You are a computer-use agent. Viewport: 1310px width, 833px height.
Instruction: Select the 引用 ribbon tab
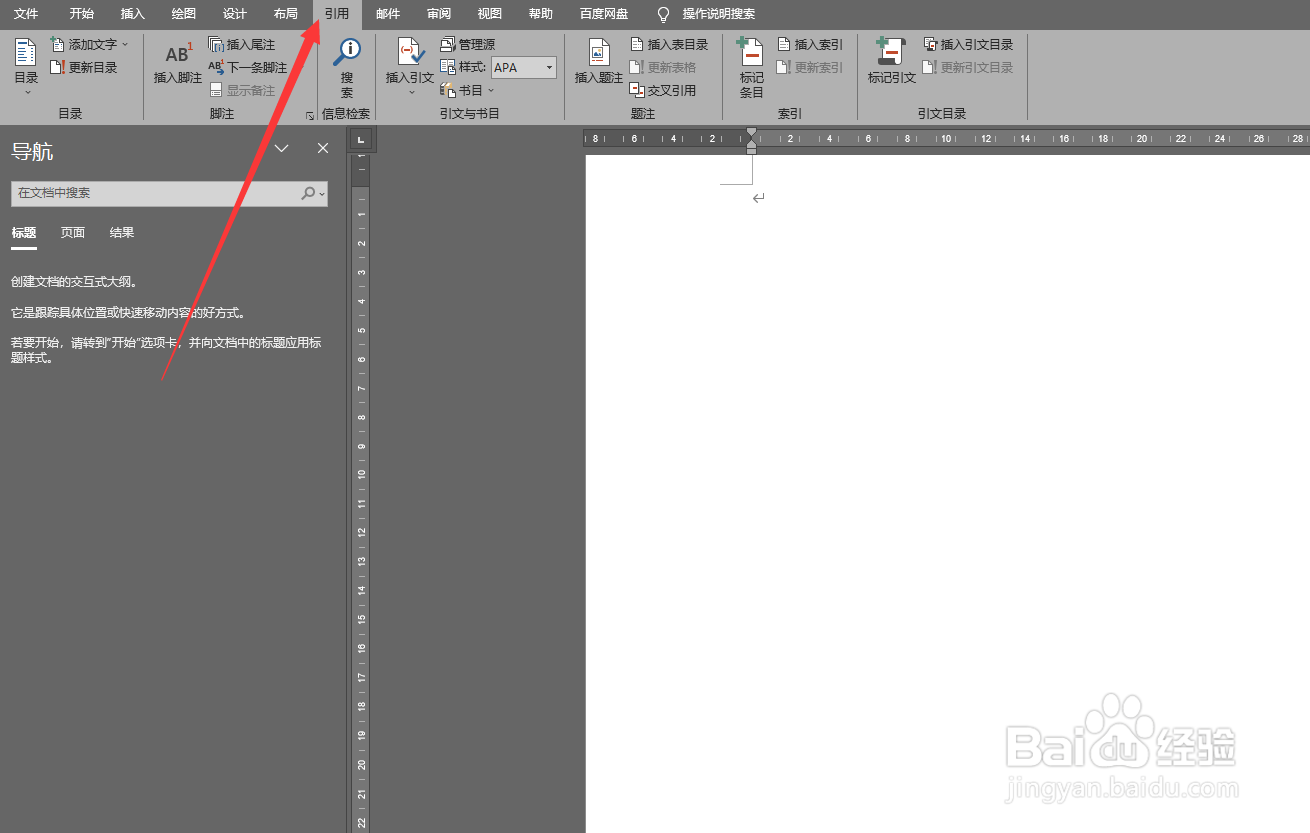tap(337, 14)
